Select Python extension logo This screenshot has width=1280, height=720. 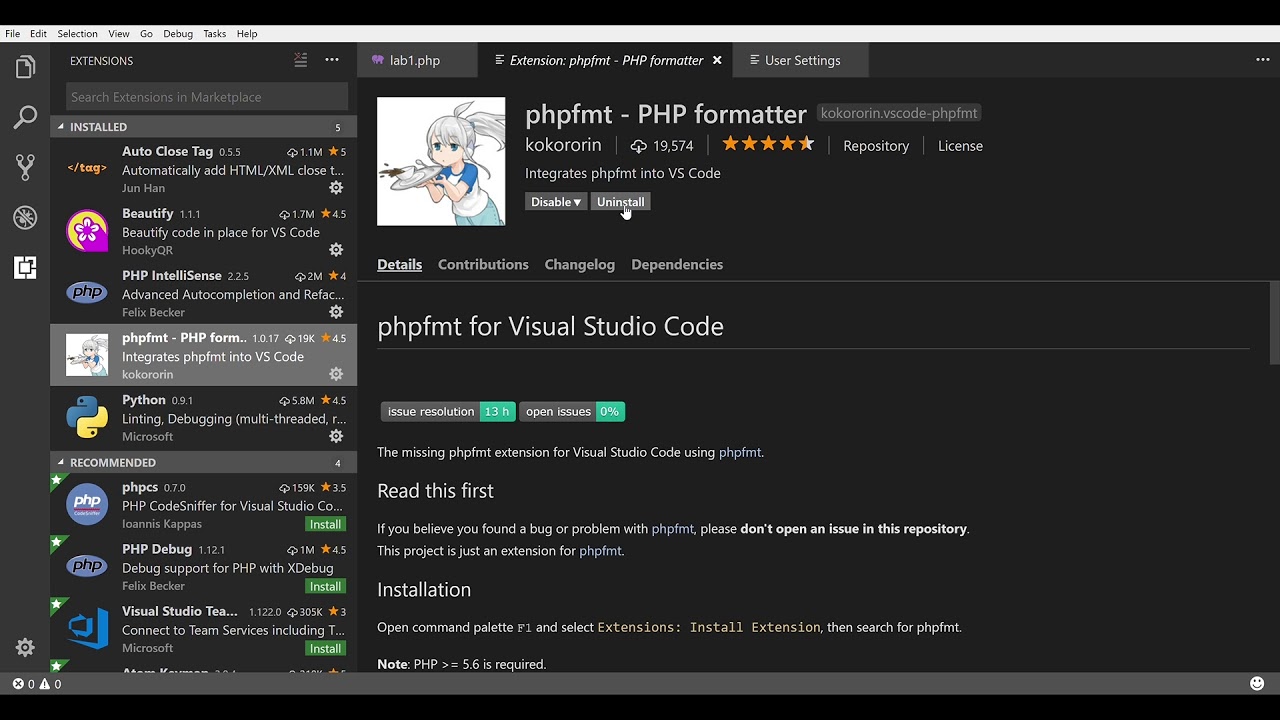[87, 417]
